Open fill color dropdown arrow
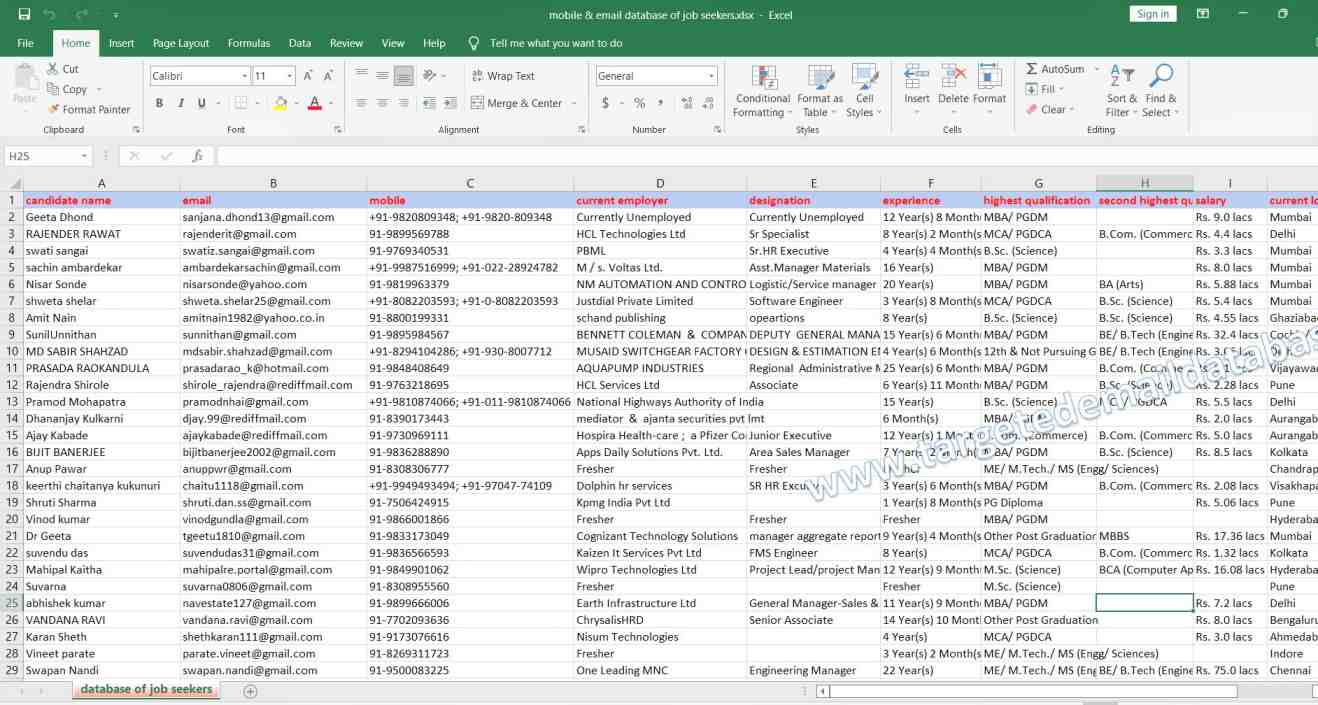 coord(297,103)
